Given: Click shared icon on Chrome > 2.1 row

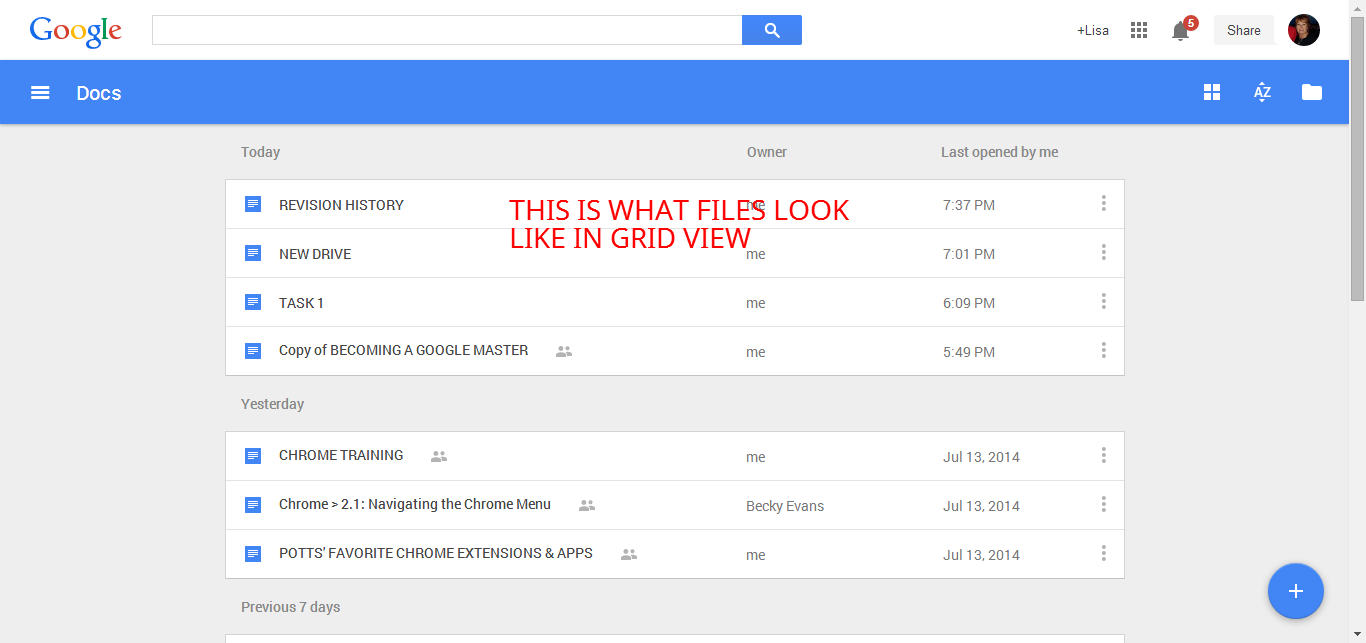Looking at the screenshot, I should [587, 506].
